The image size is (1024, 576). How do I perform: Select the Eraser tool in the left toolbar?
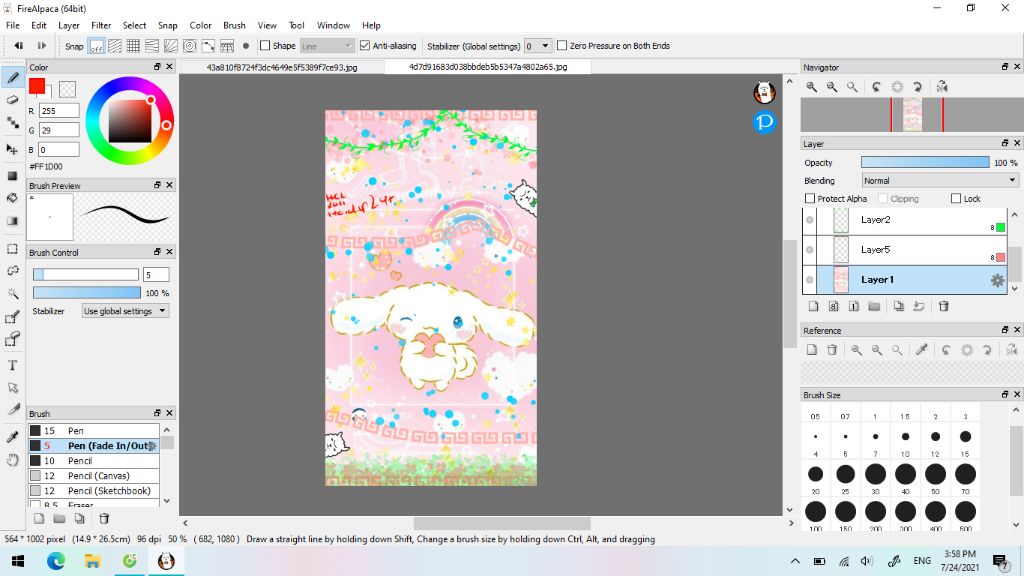pyautogui.click(x=12, y=100)
